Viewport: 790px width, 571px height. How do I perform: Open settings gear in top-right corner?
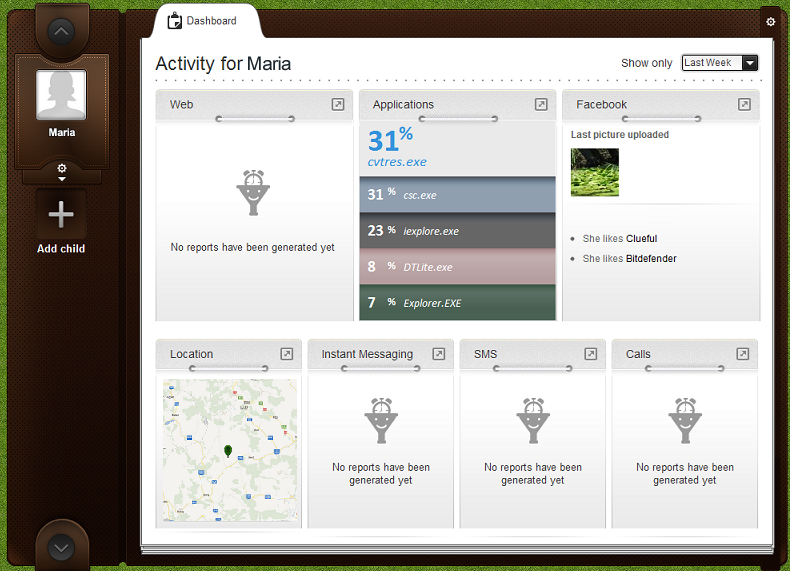point(770,21)
